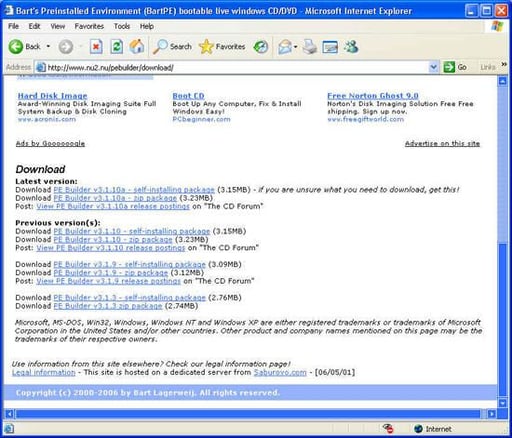Expand the Back history dropdown arrow
The height and width of the screenshot is (438, 512).
pyautogui.click(x=48, y=46)
